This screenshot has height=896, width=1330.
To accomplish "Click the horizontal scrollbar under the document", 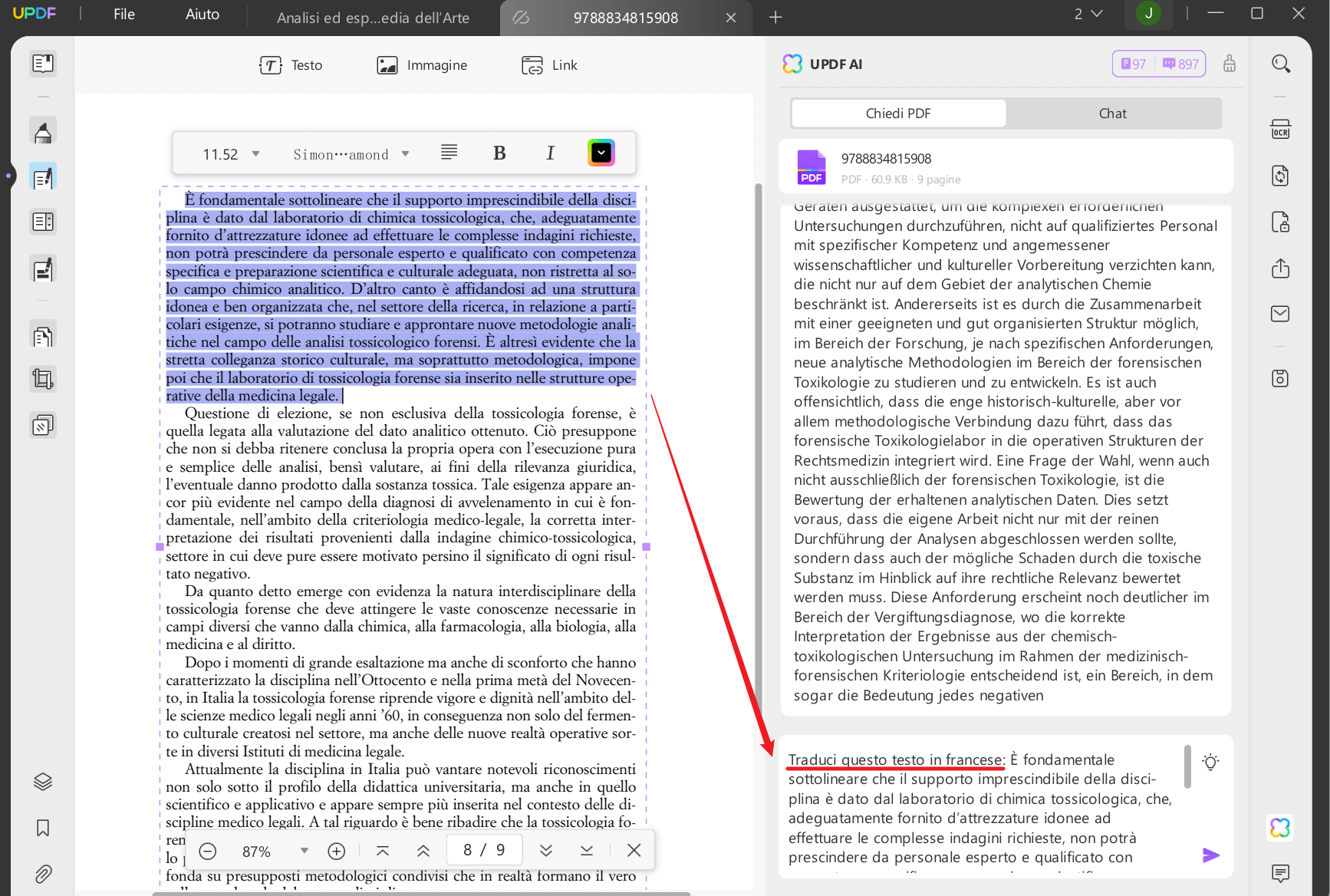I will coord(421,894).
